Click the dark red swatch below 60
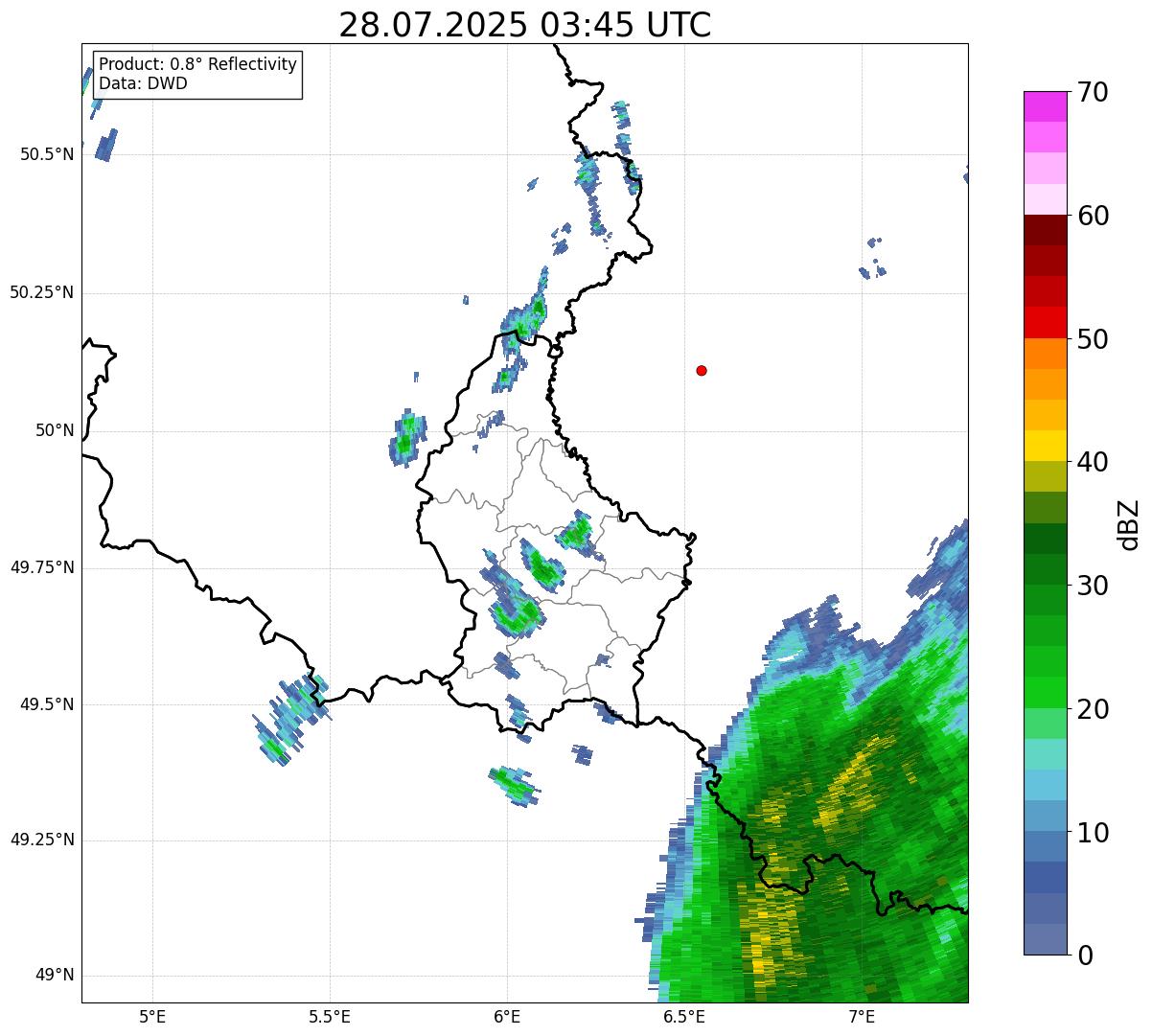The image size is (1152, 1036). coord(1045,230)
